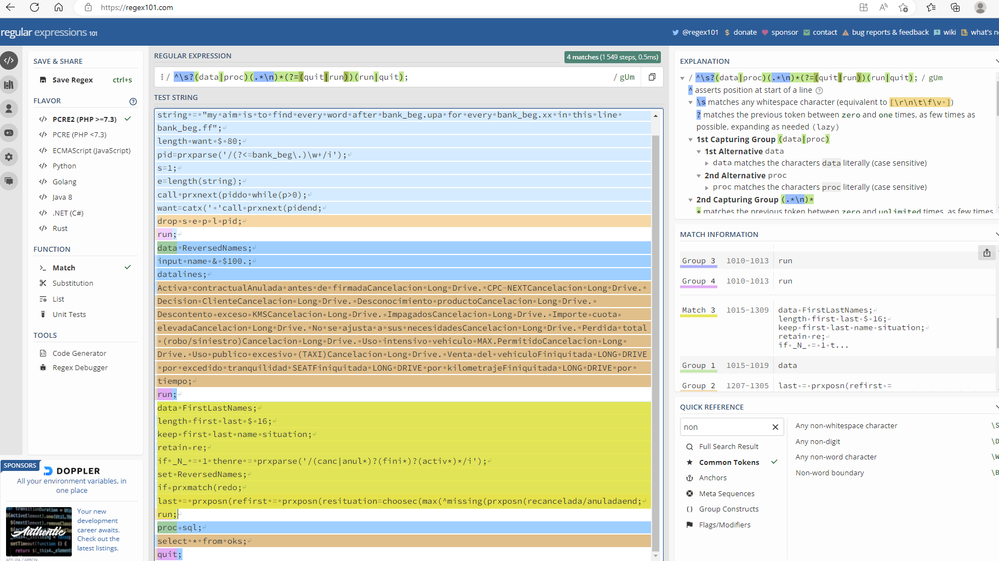Select the Python flavor
Screen dimensions: 999x561
(64, 166)
